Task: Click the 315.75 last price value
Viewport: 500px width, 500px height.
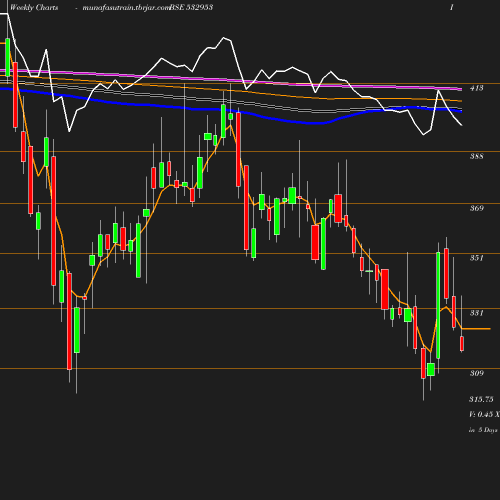Action: 481,399
